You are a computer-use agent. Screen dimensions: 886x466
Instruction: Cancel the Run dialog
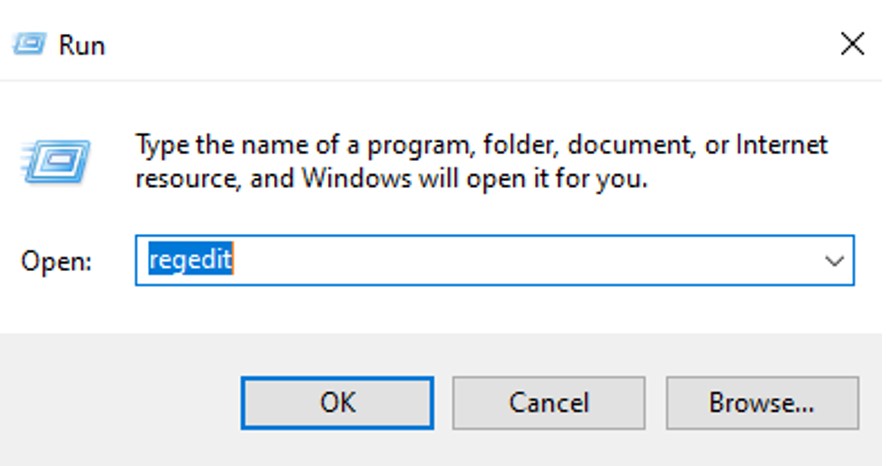tap(547, 402)
